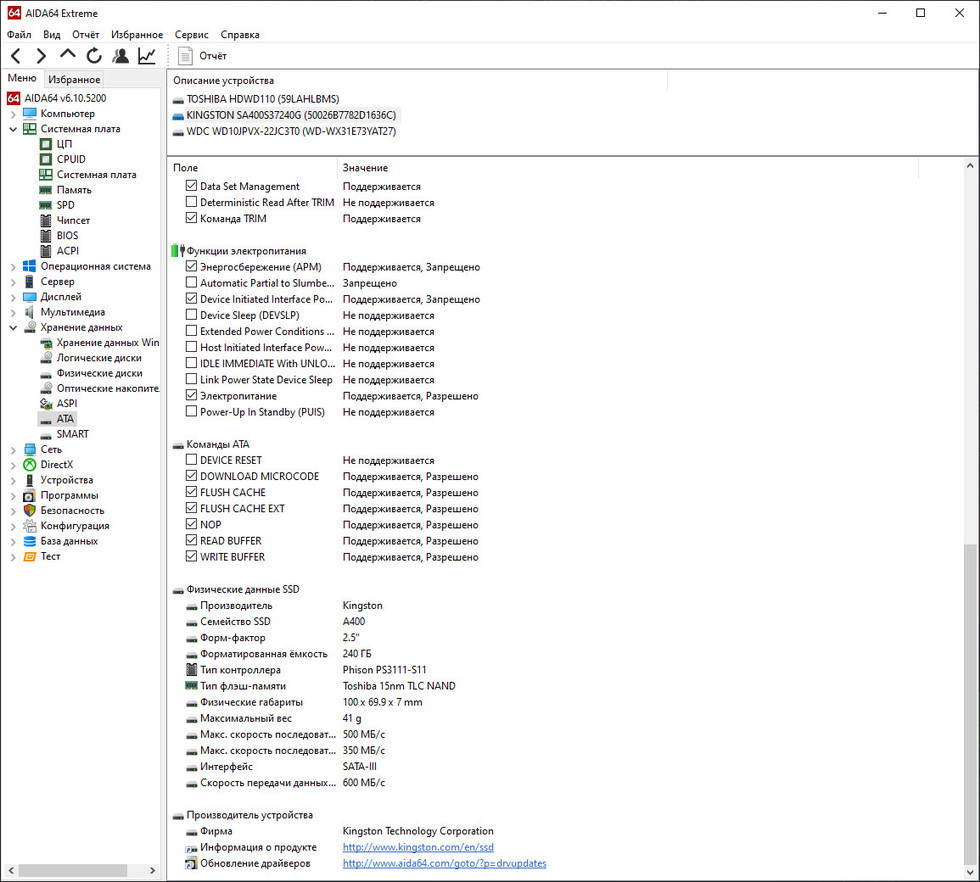This screenshot has height=882, width=980.
Task: Switch to the Избранное tab
Action: click(x=74, y=79)
